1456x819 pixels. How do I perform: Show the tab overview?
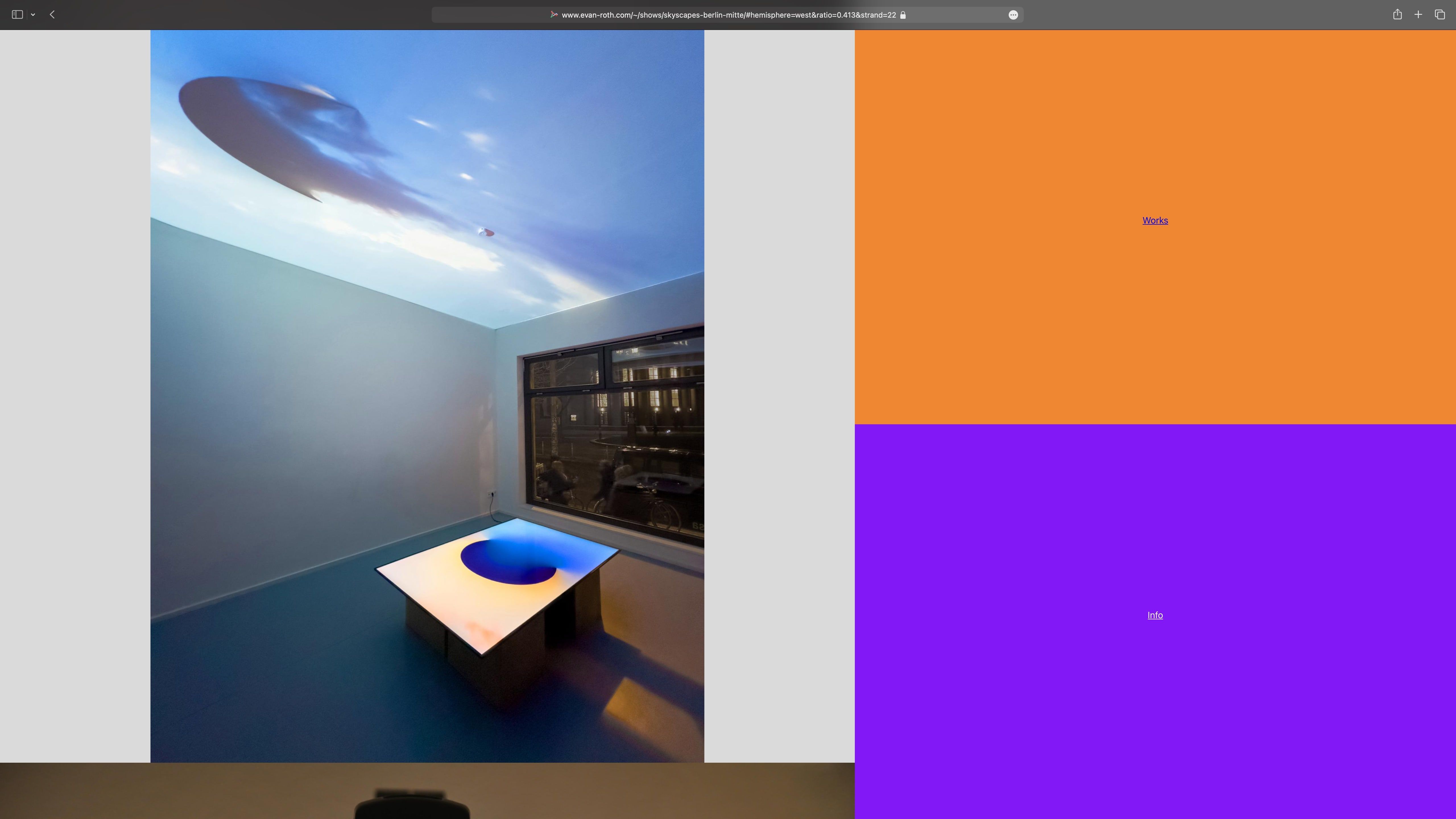click(x=1440, y=15)
